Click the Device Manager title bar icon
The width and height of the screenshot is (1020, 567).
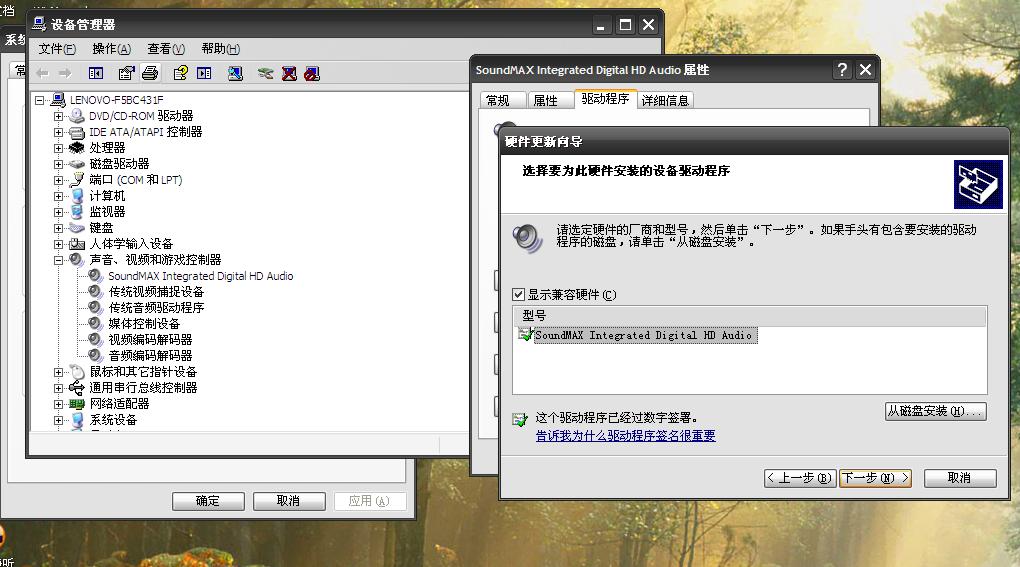point(39,24)
